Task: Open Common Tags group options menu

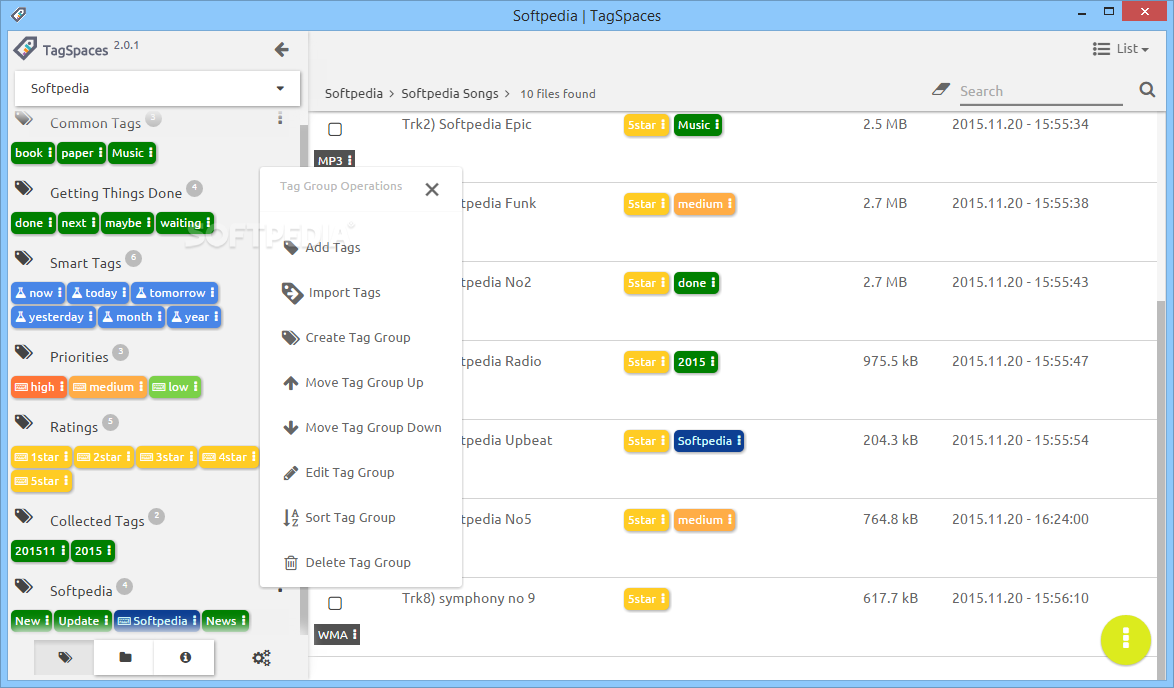Action: (280, 118)
